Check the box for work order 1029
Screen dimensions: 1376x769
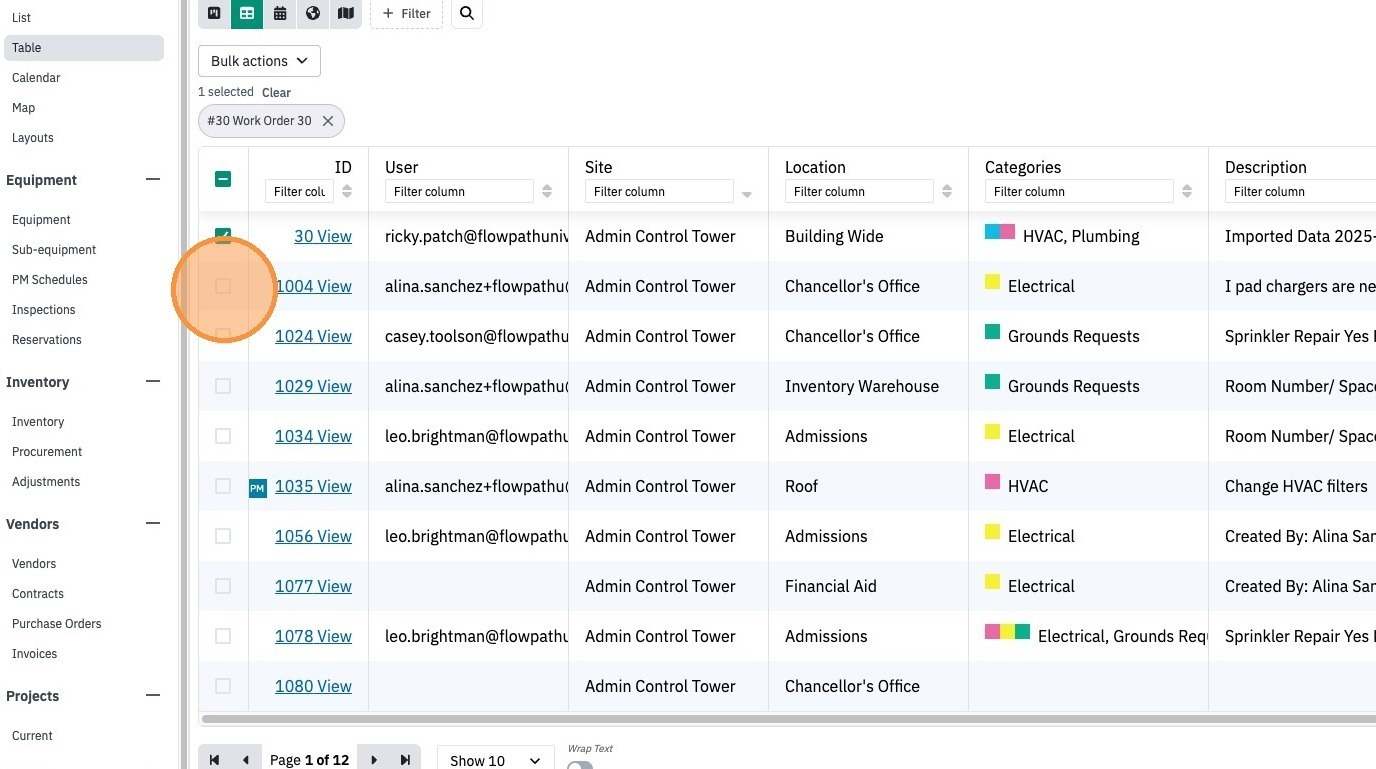(223, 386)
